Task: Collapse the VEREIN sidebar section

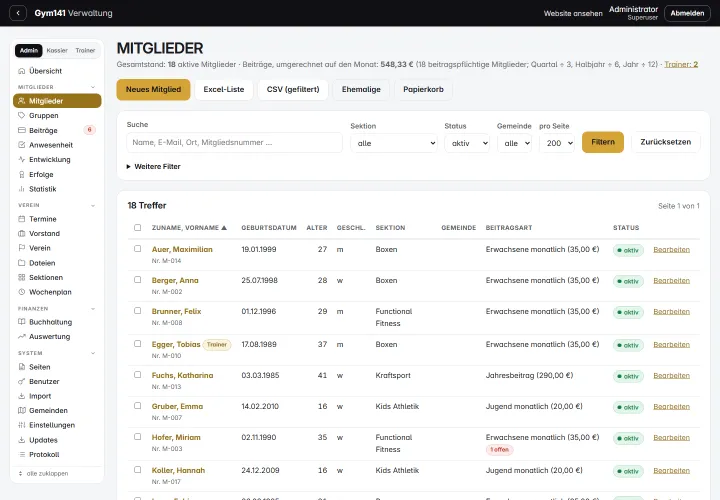Action: pyautogui.click(x=93, y=205)
